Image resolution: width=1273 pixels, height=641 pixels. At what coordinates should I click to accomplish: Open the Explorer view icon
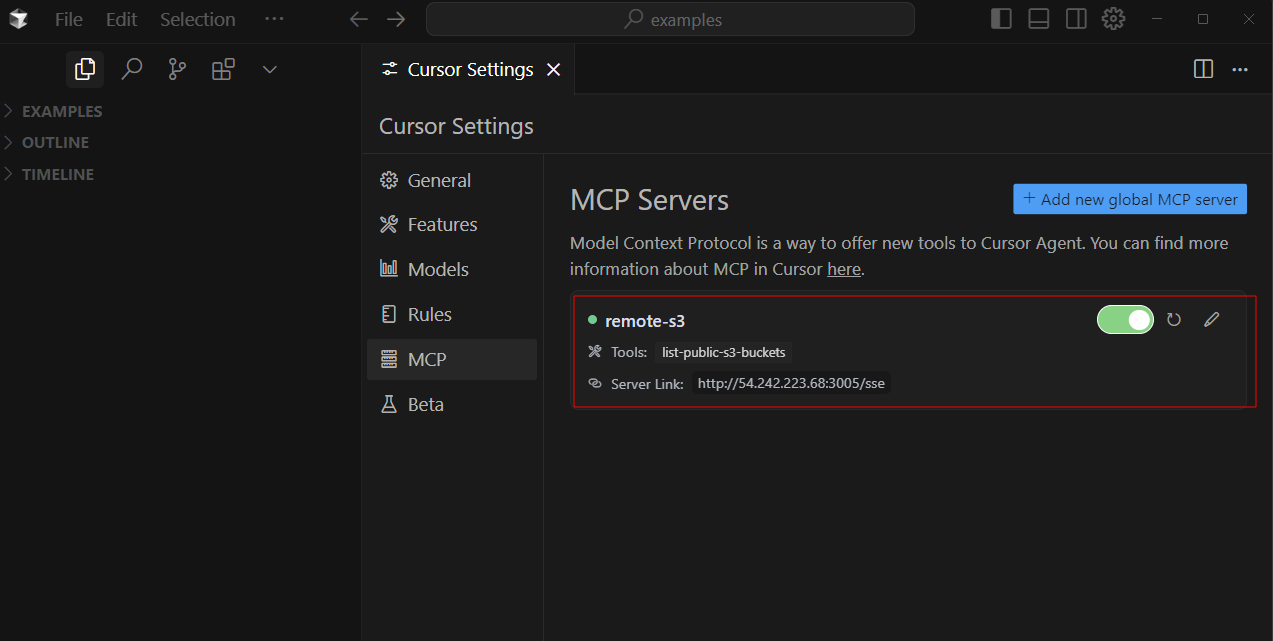coord(85,69)
